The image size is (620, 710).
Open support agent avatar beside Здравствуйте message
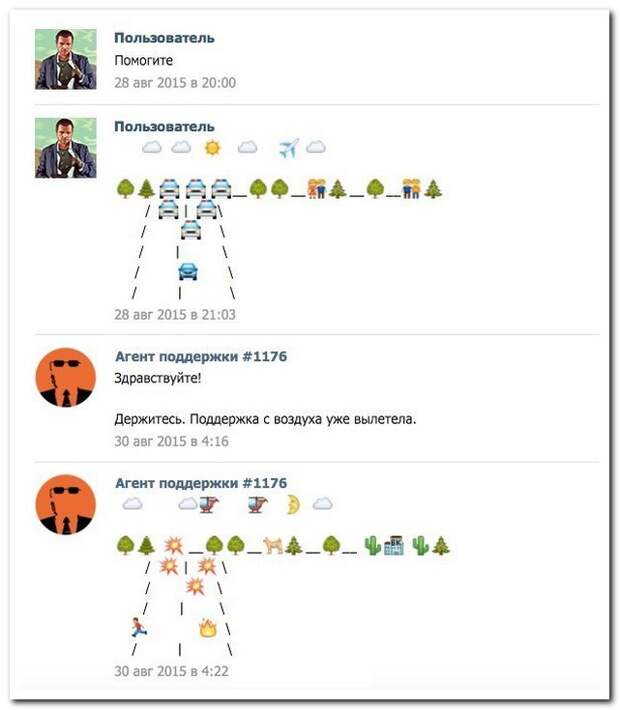(x=66, y=378)
